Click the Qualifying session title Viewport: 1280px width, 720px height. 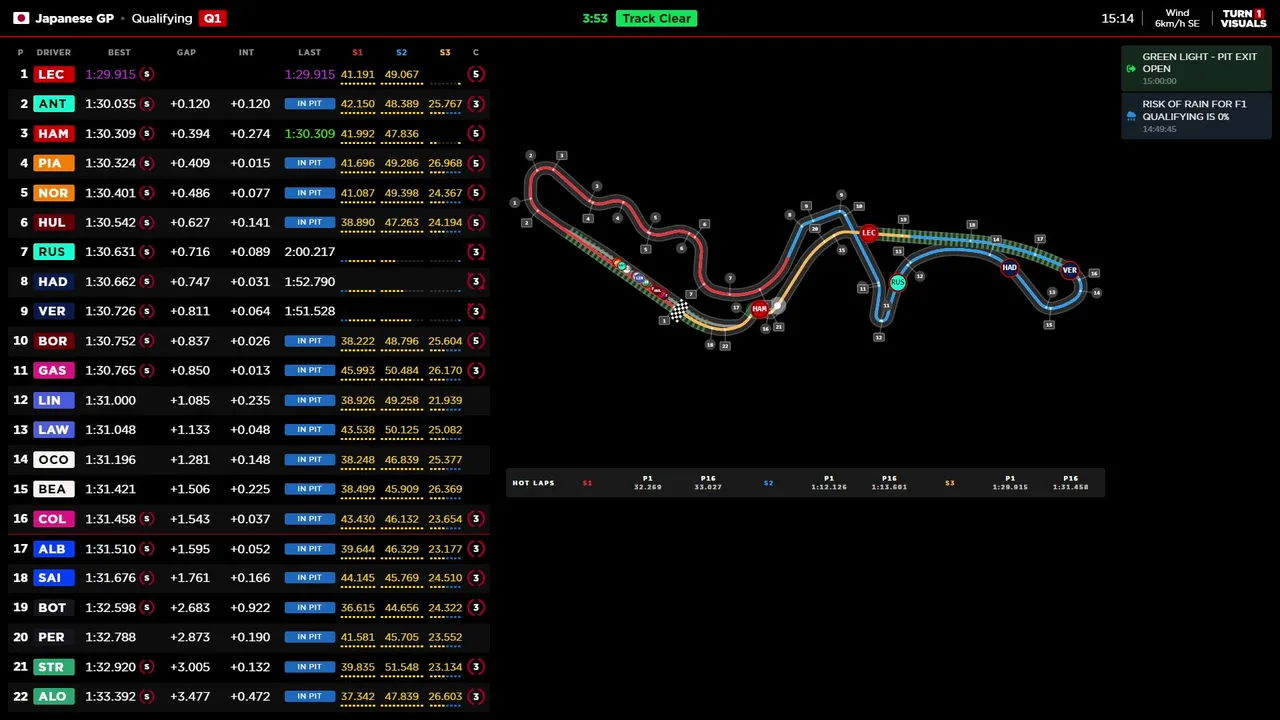coord(161,18)
